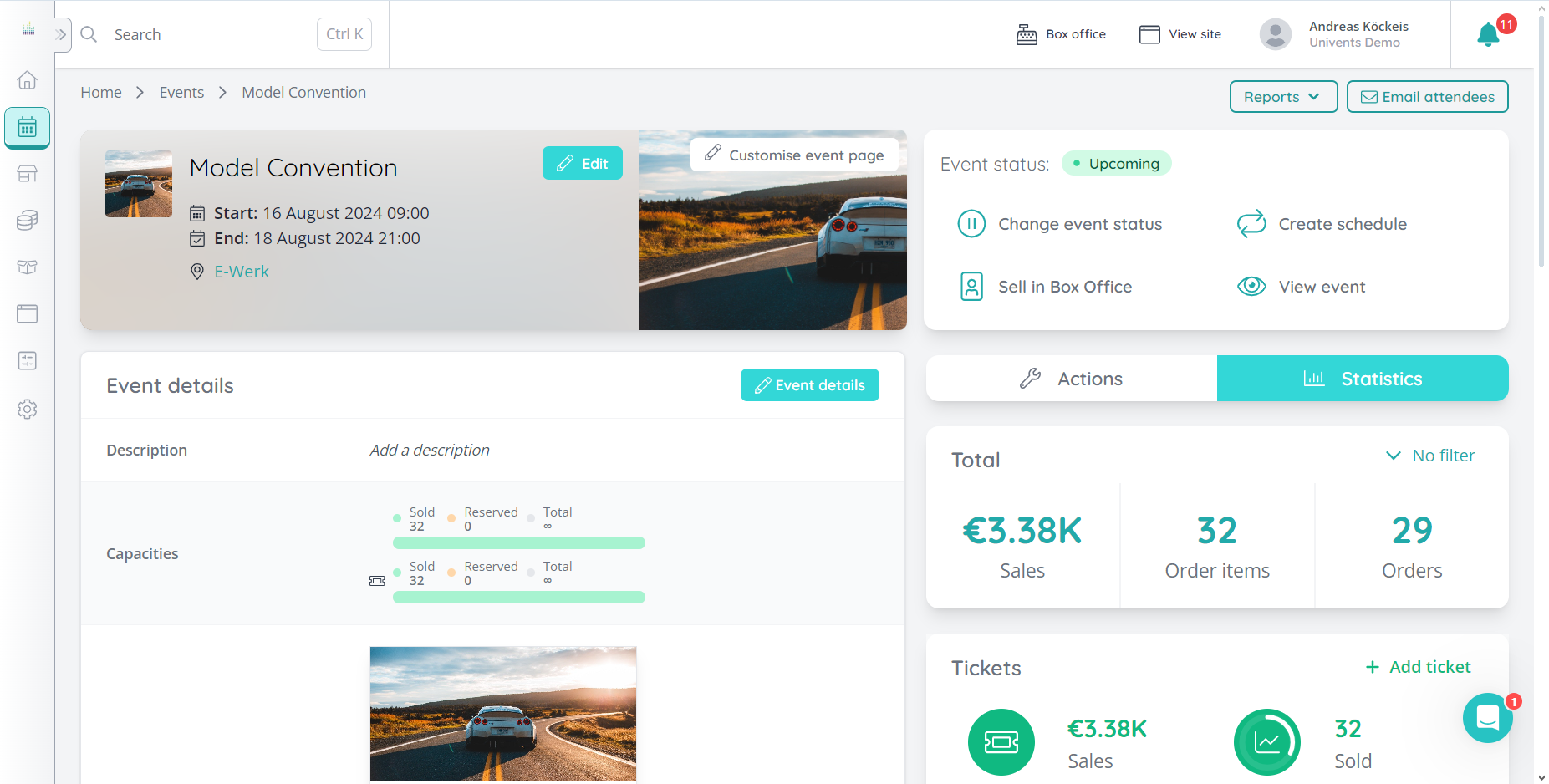1549x784 pixels.
Task: Change event status via pause control
Action: click(x=971, y=223)
